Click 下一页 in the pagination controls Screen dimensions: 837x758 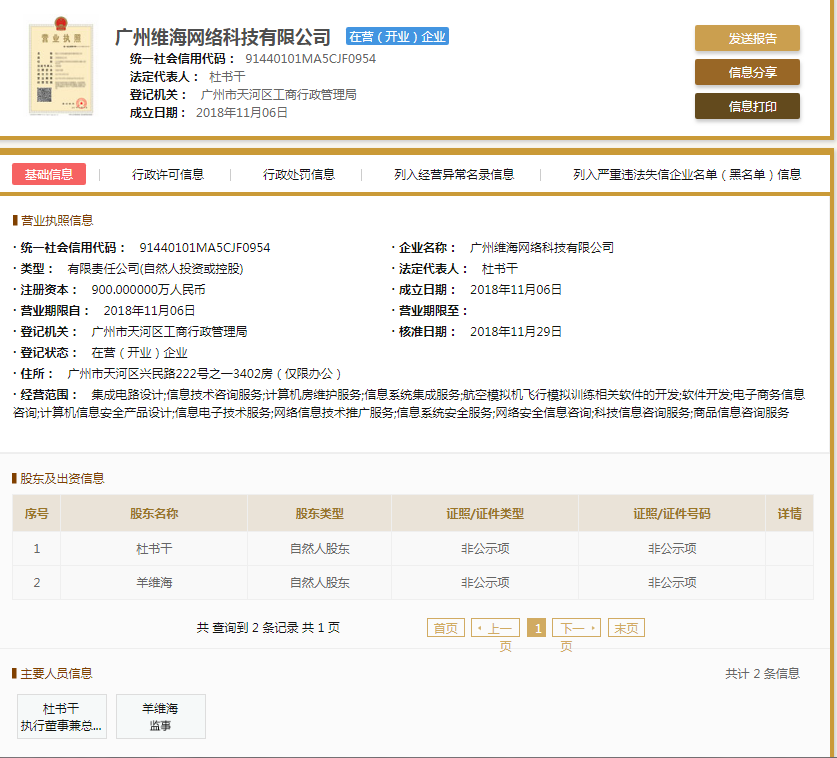point(577,627)
